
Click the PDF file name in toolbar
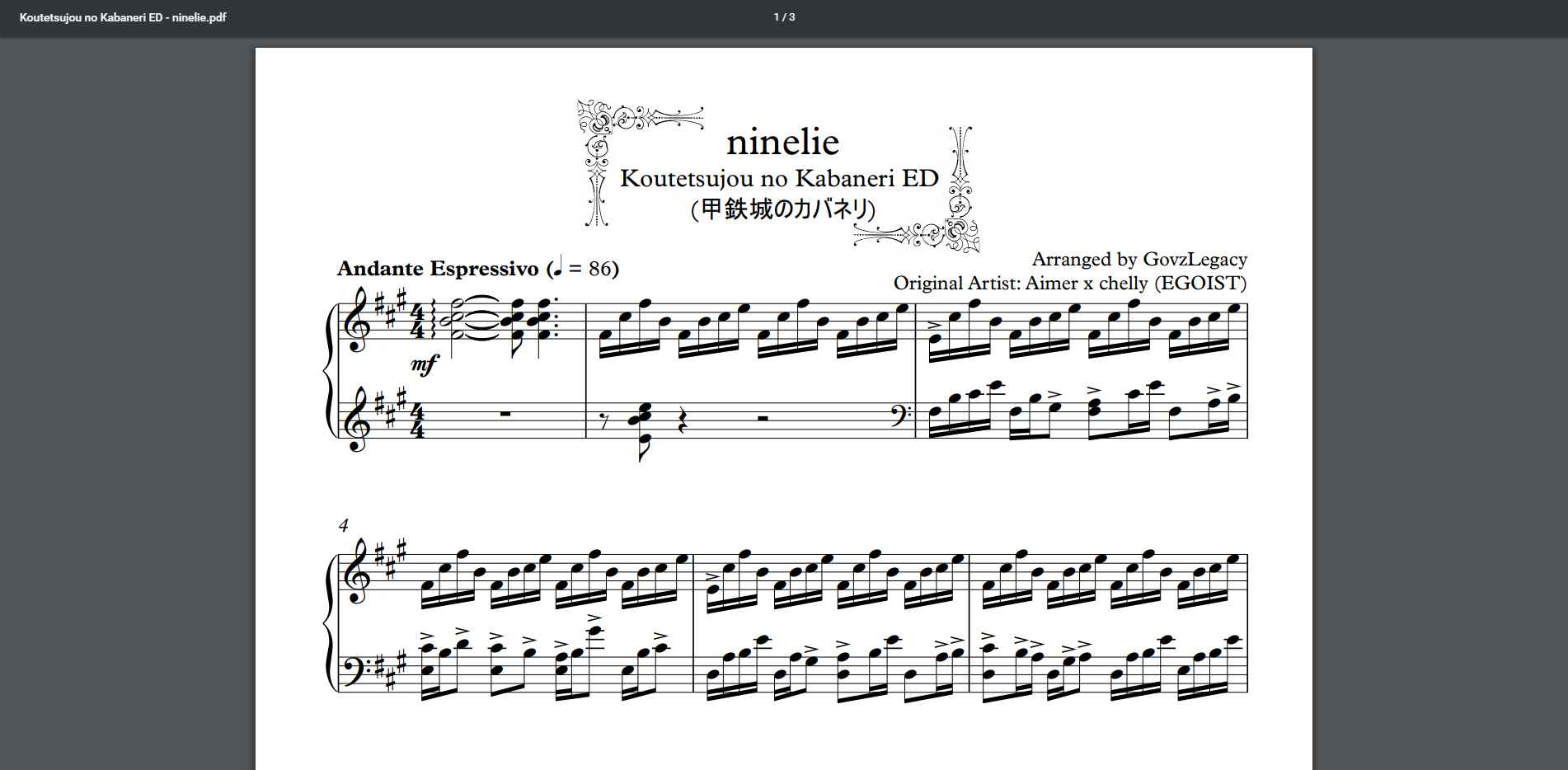point(123,17)
